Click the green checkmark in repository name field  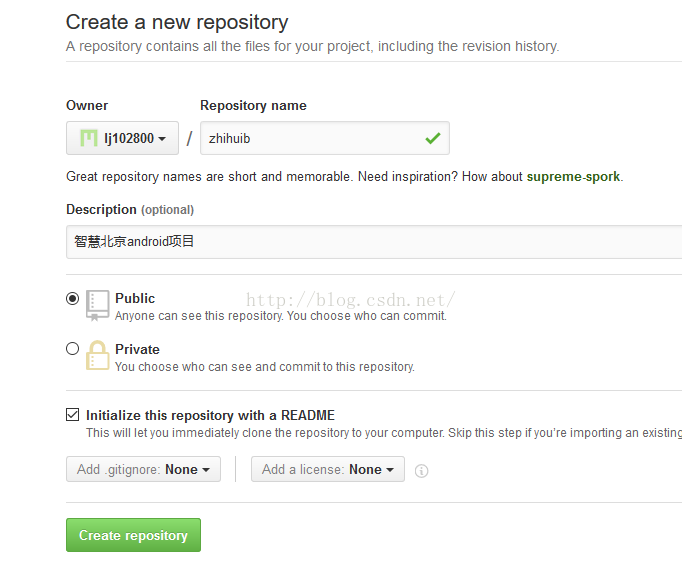(432, 139)
